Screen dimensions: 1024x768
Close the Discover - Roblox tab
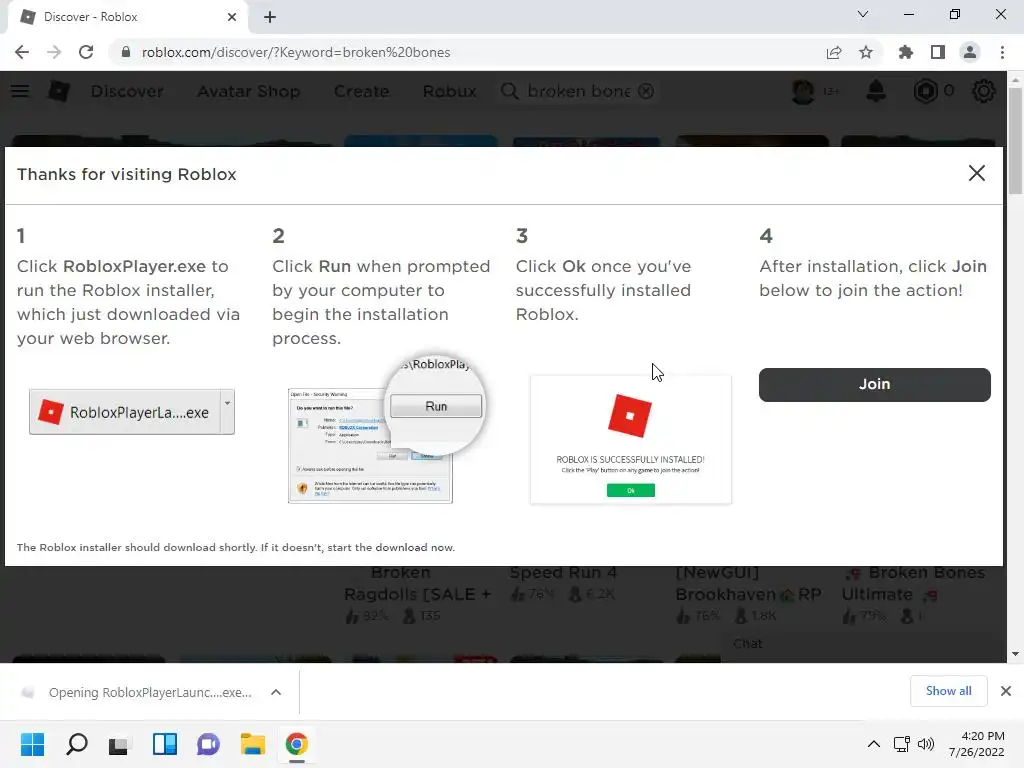click(232, 17)
